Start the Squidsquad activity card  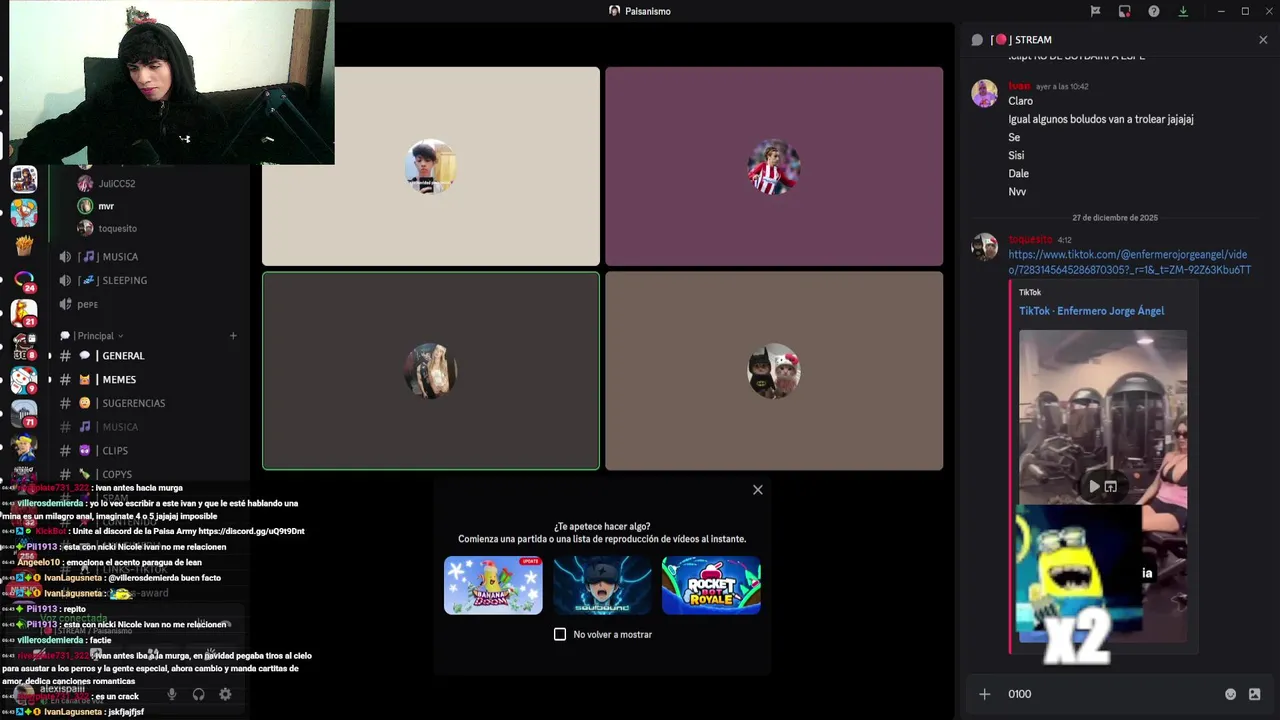pos(602,585)
